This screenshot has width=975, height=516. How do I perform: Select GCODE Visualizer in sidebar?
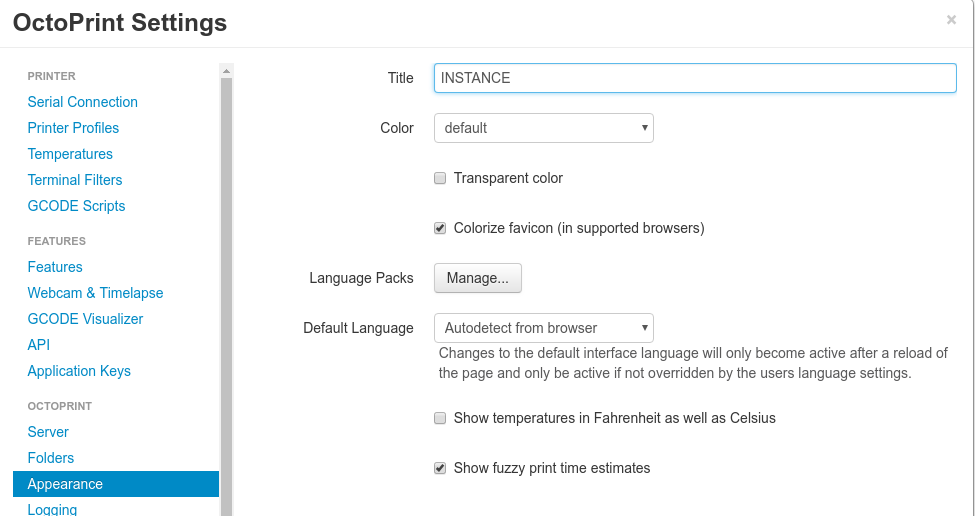pos(85,319)
